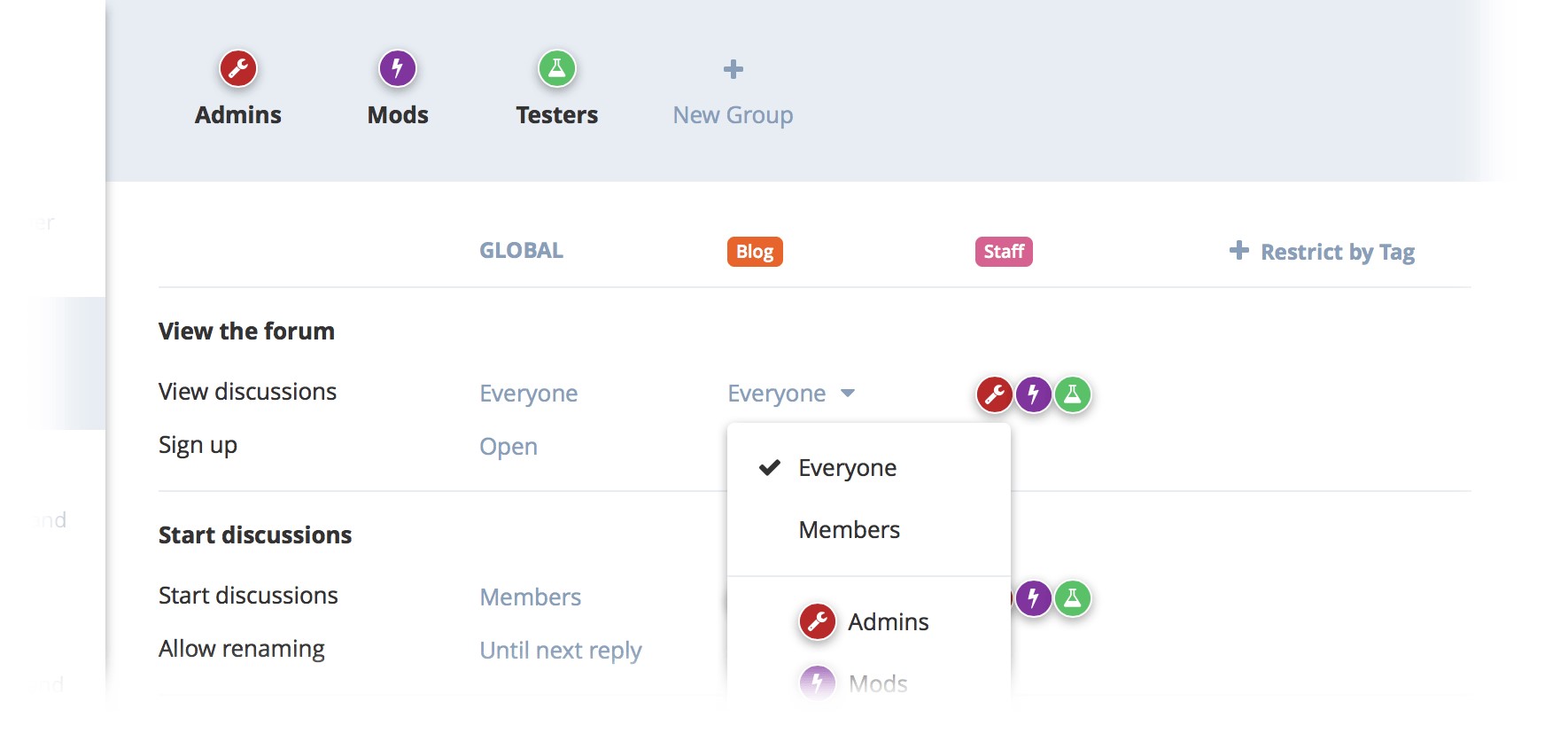The height and width of the screenshot is (749, 1568).
Task: Click the purple bolt icon above Mods label
Action: [x=398, y=68]
